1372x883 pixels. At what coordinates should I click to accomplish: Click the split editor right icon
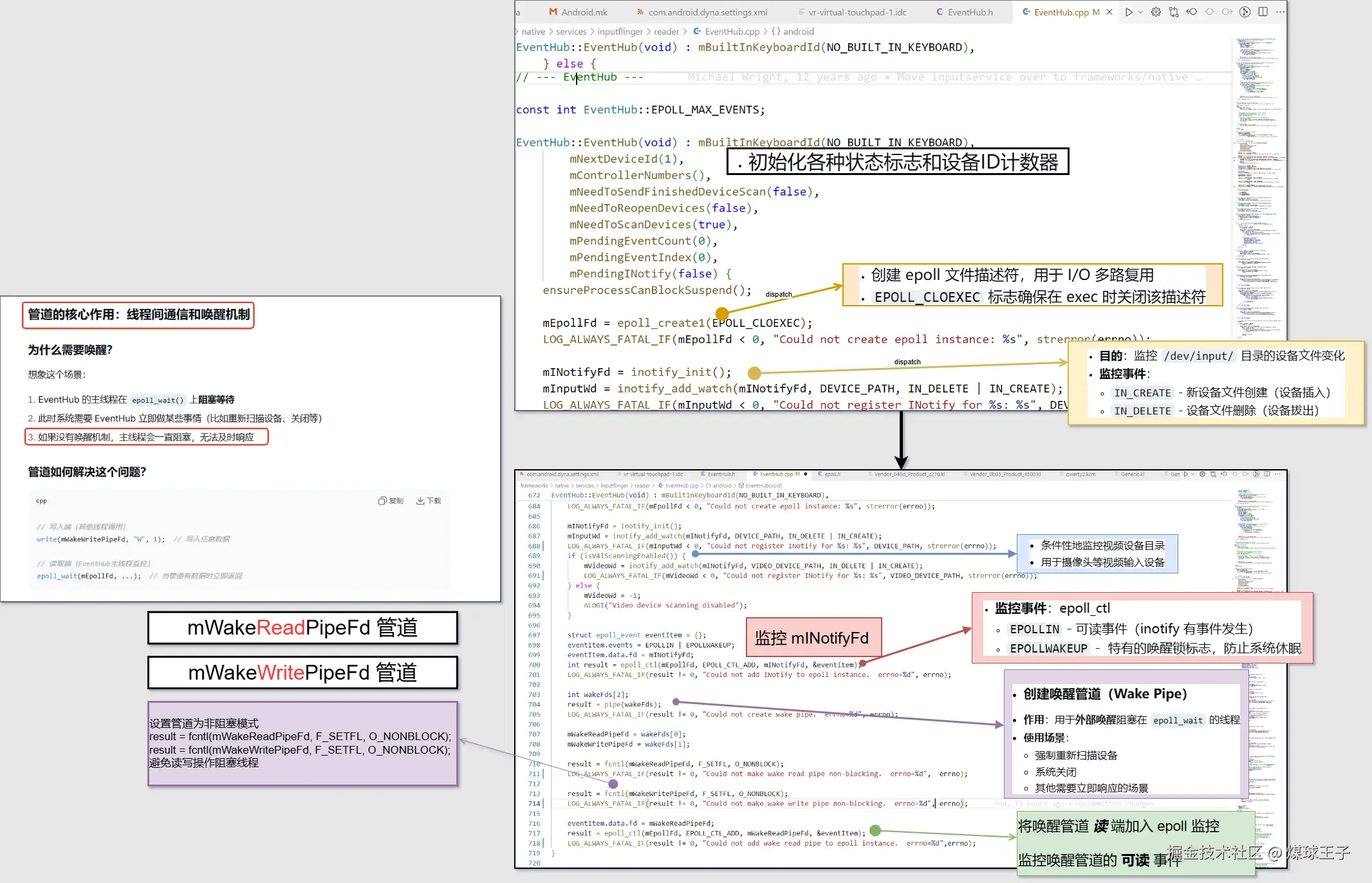(1263, 12)
